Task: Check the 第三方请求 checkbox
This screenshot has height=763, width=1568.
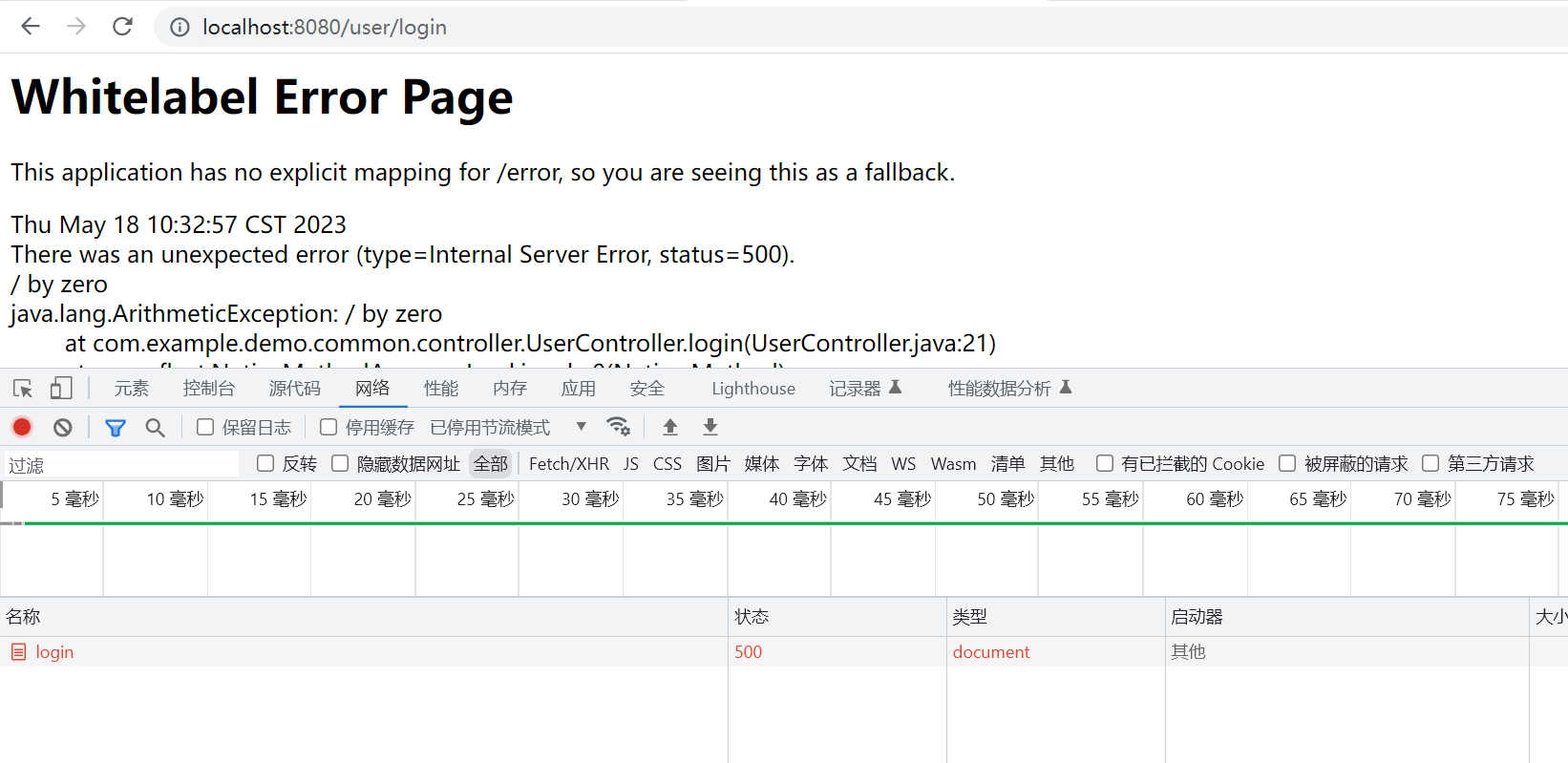Action: pyautogui.click(x=1430, y=463)
